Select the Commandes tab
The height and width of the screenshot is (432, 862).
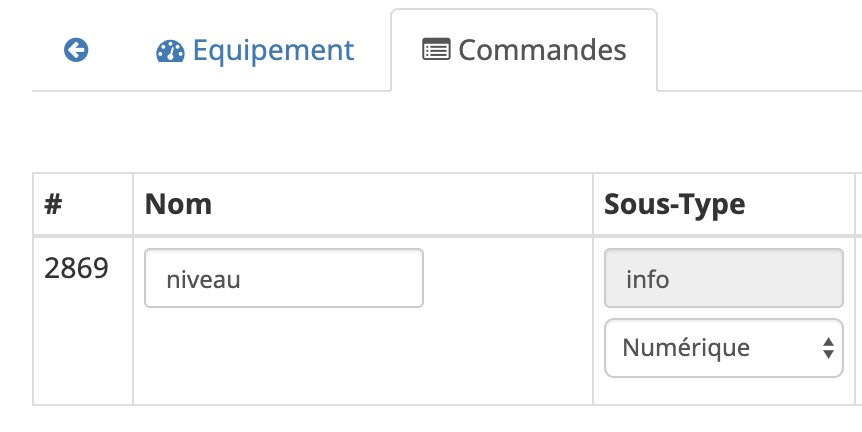524,50
